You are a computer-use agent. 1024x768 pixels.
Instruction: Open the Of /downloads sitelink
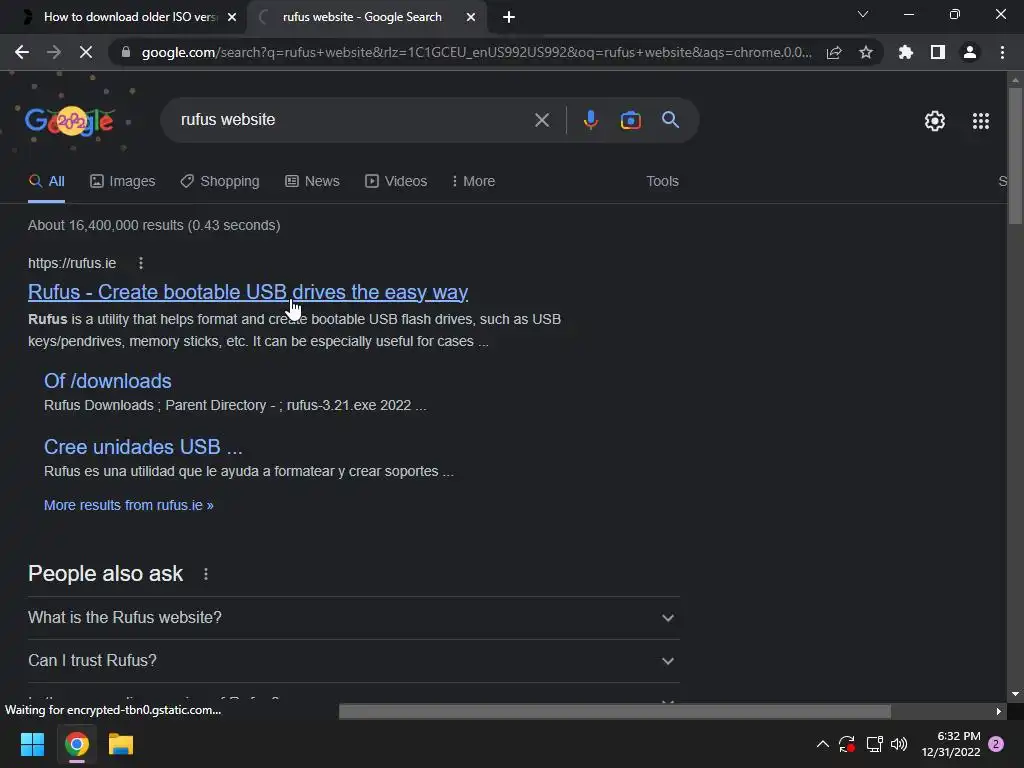[108, 381]
